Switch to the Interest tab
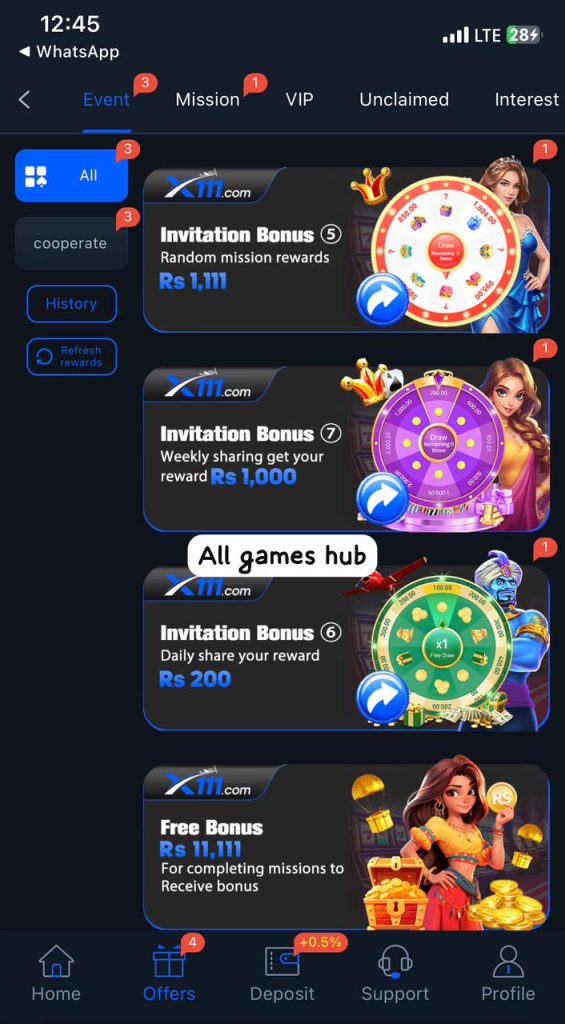 point(526,99)
